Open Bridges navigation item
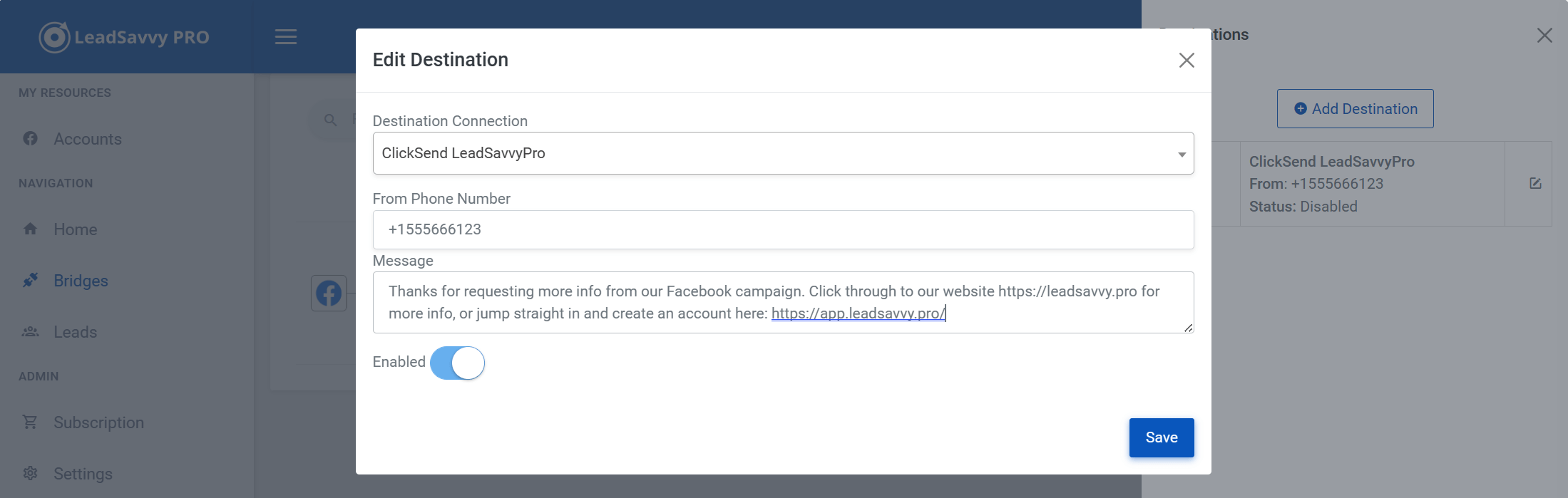The height and width of the screenshot is (498, 1568). pos(81,281)
